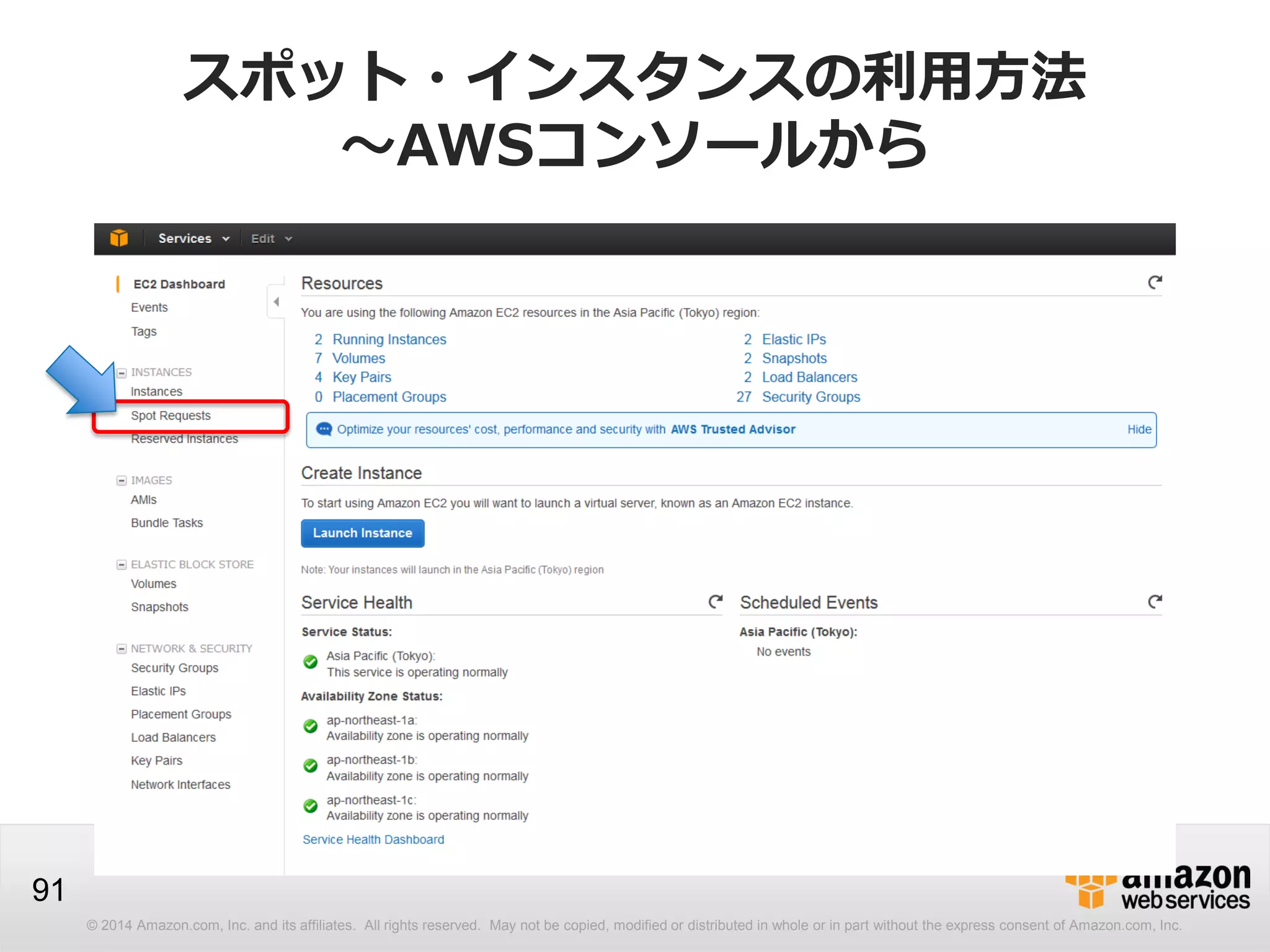1270x952 pixels.
Task: Open Reserved Instances in the sidebar
Action: (185, 439)
